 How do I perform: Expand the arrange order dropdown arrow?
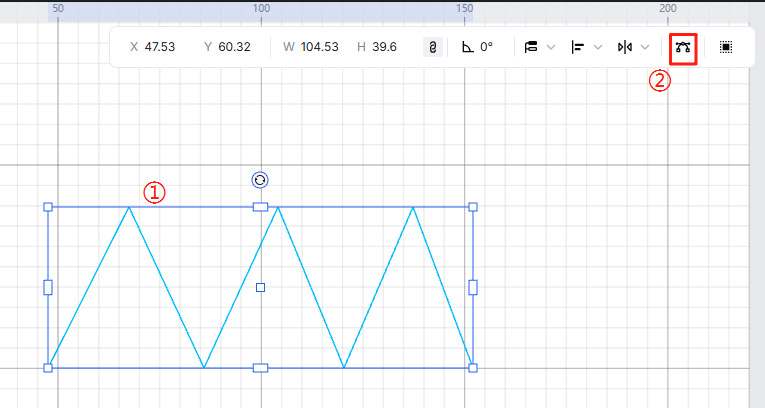551,47
